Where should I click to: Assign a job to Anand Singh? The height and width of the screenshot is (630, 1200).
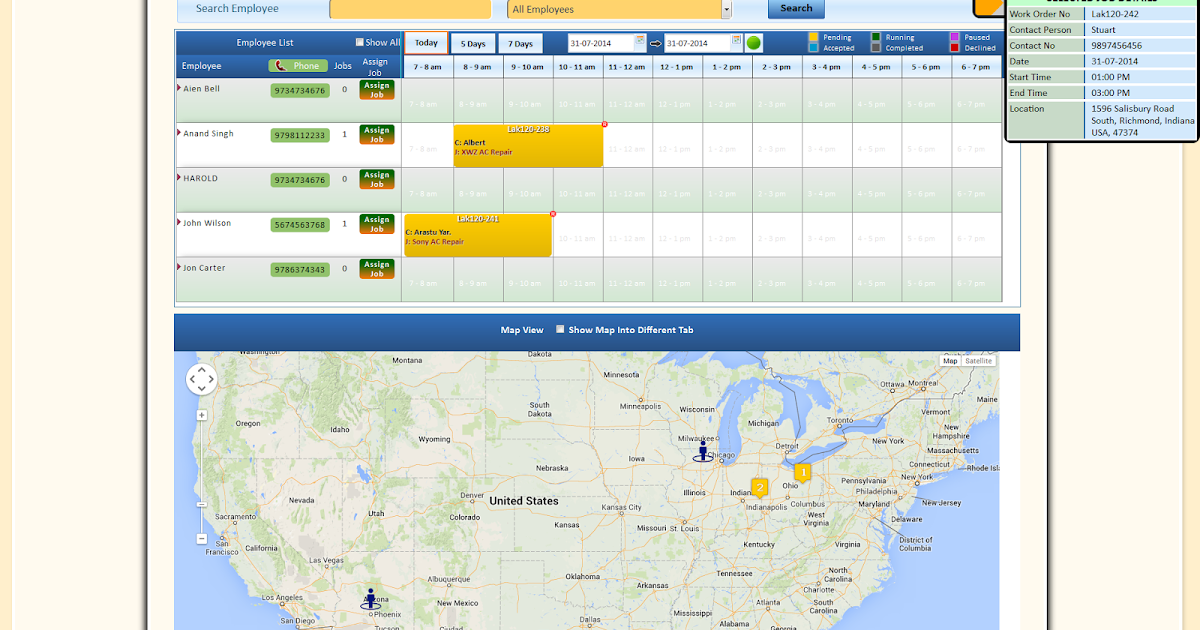(x=376, y=134)
